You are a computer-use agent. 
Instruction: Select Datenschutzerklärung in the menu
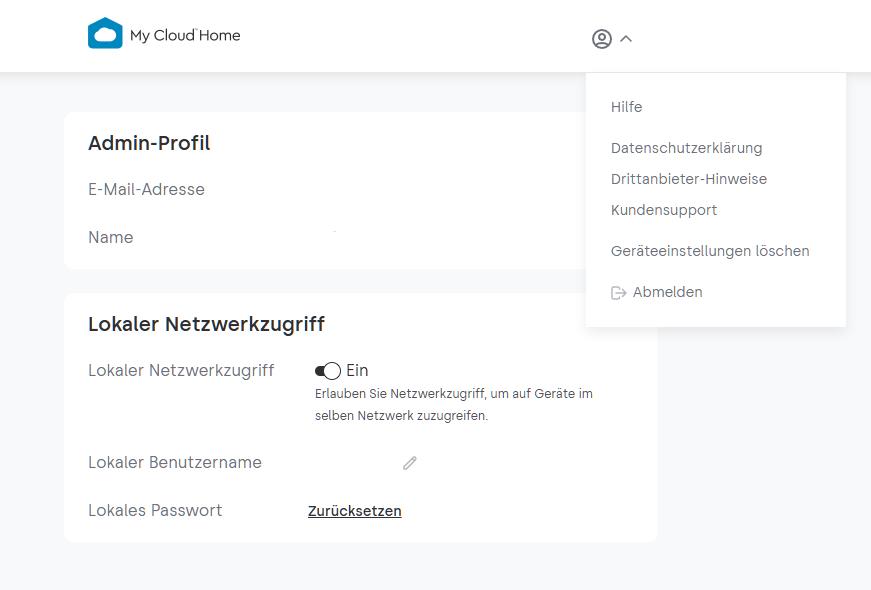pyautogui.click(x=686, y=148)
